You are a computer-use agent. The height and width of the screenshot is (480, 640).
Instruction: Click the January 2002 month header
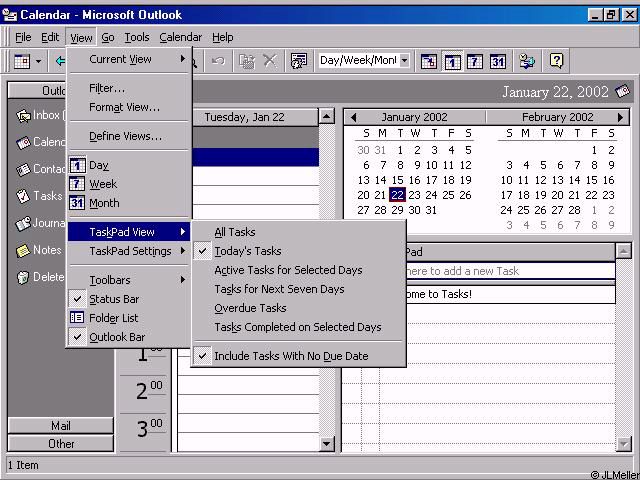[x=414, y=118]
